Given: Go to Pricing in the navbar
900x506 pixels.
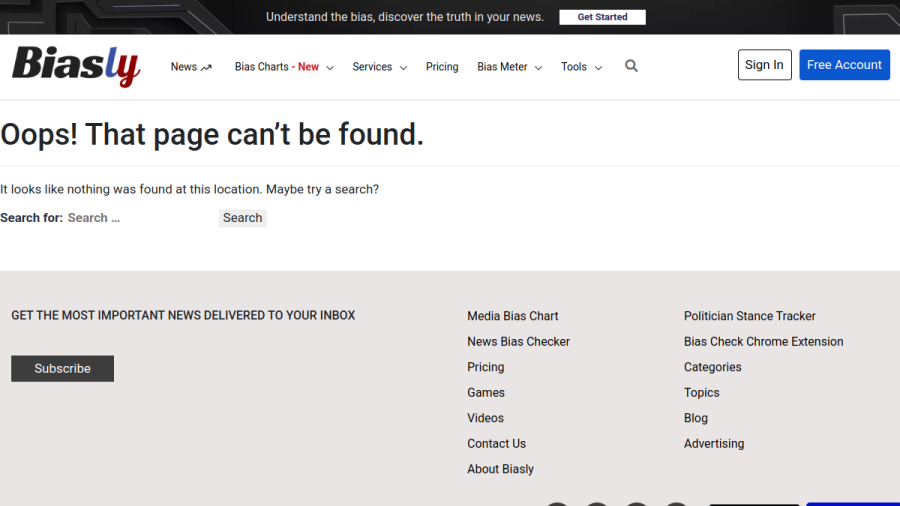Looking at the screenshot, I should click(442, 67).
